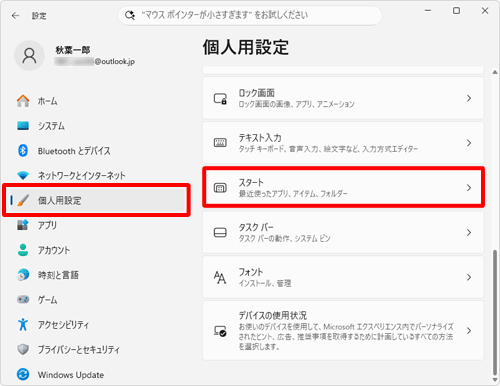Click the フォント AA icon

(x=220, y=277)
